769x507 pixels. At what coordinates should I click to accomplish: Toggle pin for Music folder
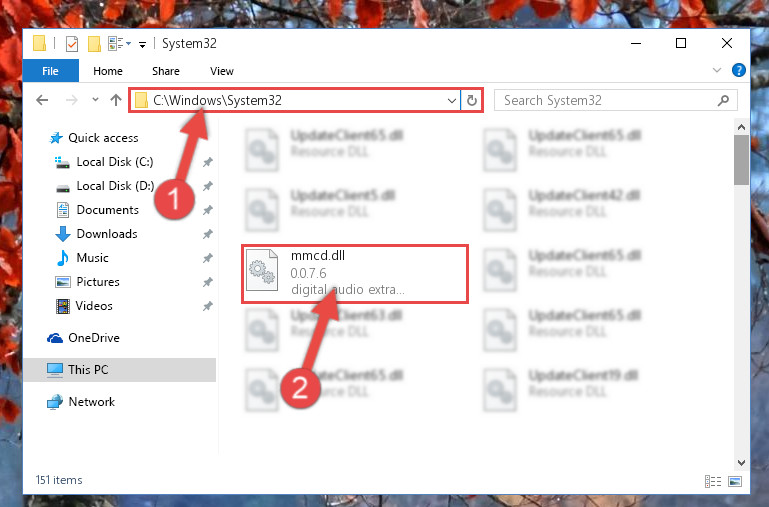click(207, 258)
